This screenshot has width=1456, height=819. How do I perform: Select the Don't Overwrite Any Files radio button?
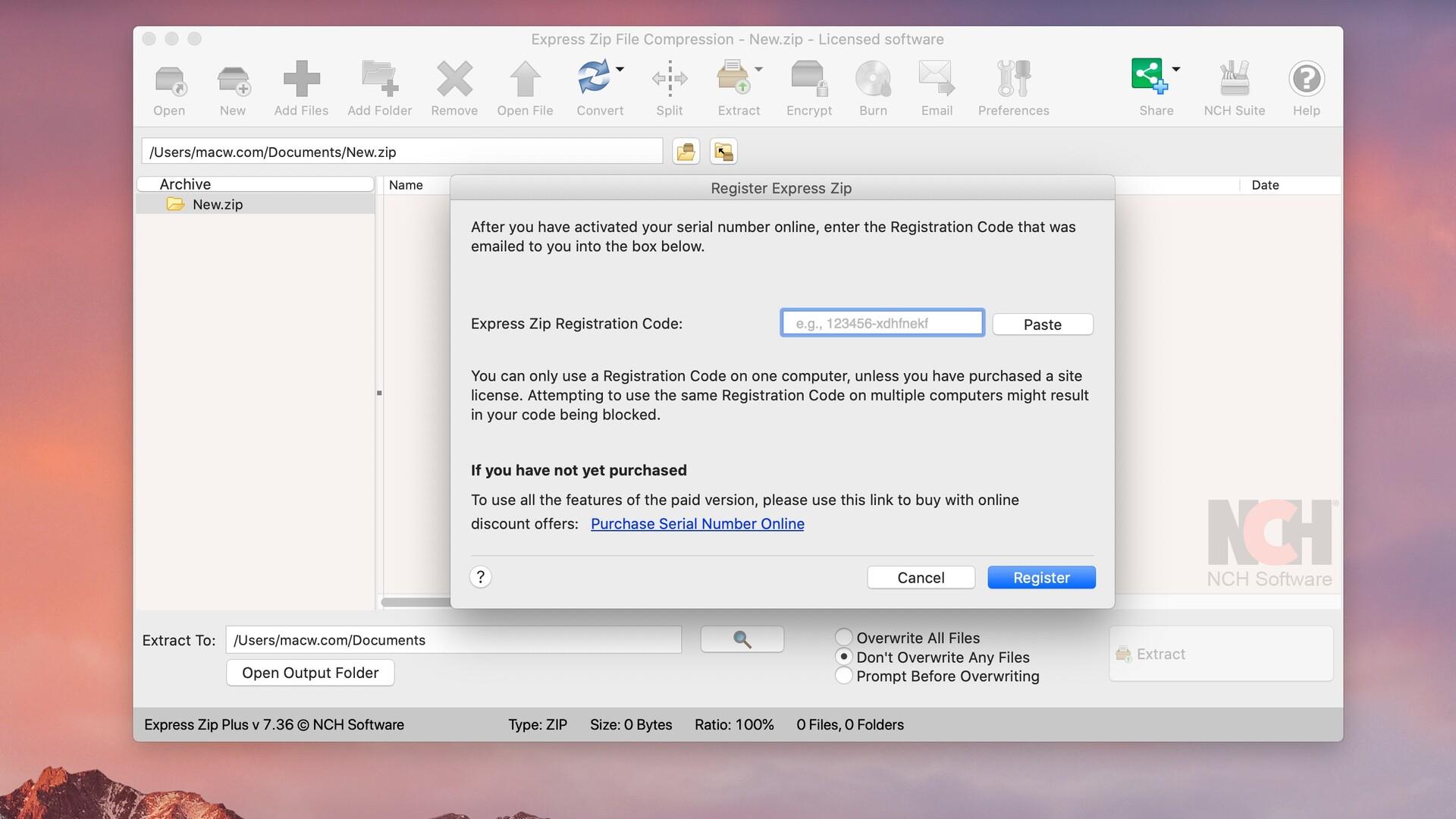point(844,657)
